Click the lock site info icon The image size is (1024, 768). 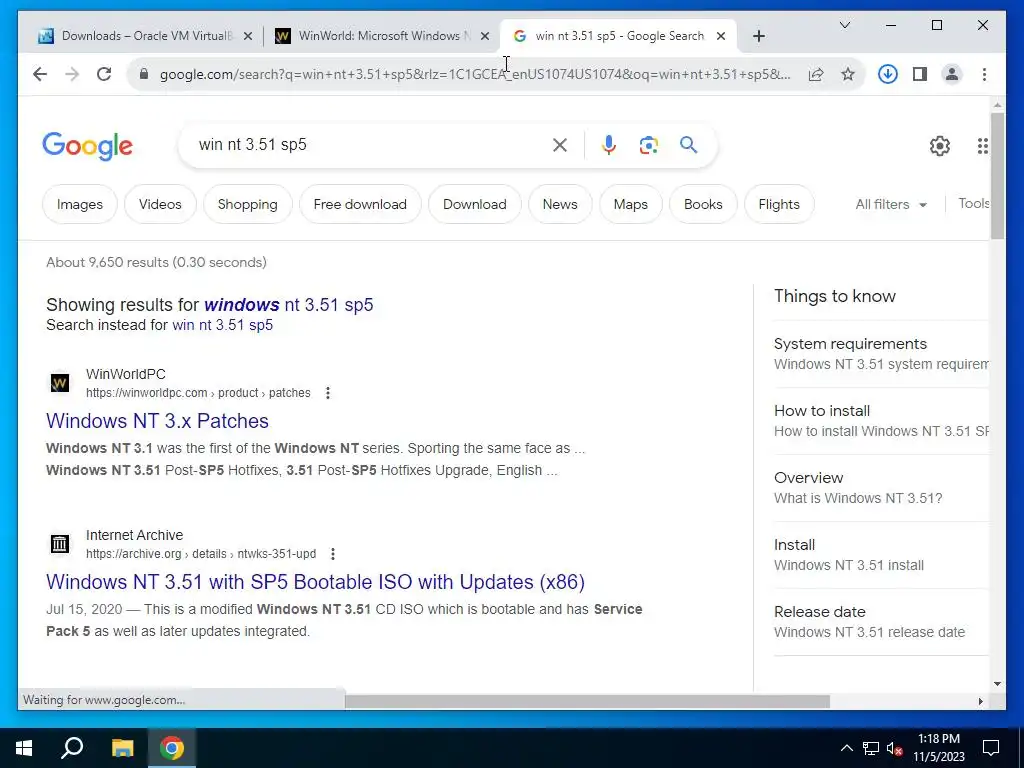pos(144,74)
